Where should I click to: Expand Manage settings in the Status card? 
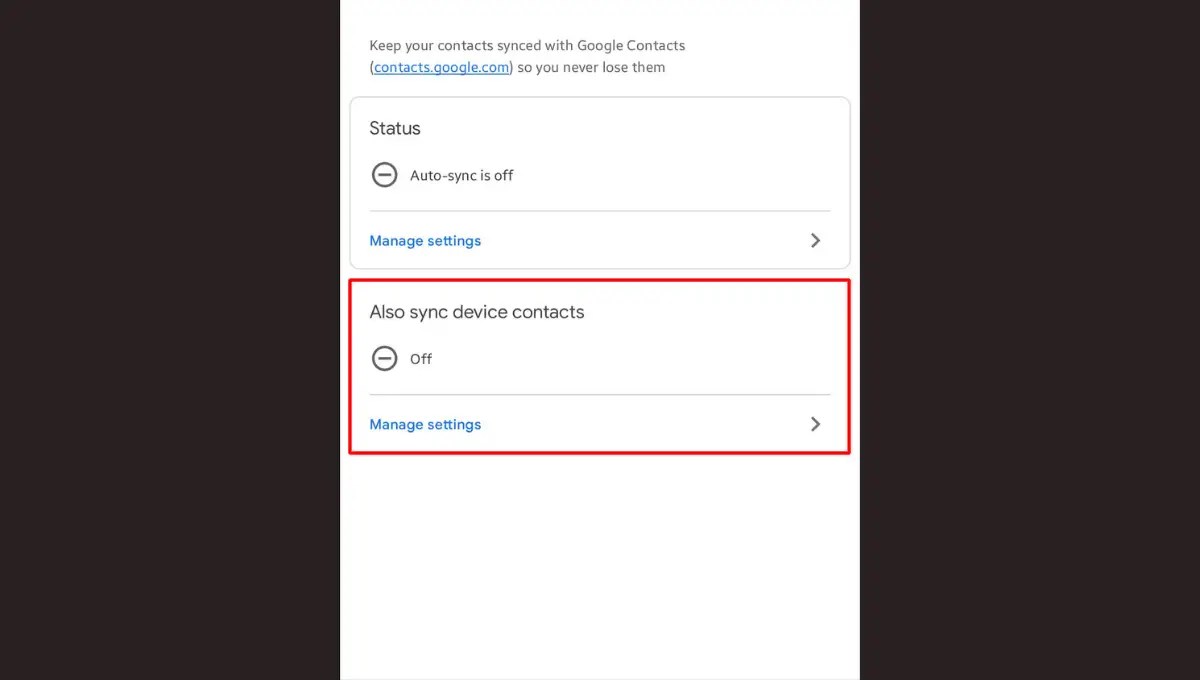pyautogui.click(x=425, y=240)
